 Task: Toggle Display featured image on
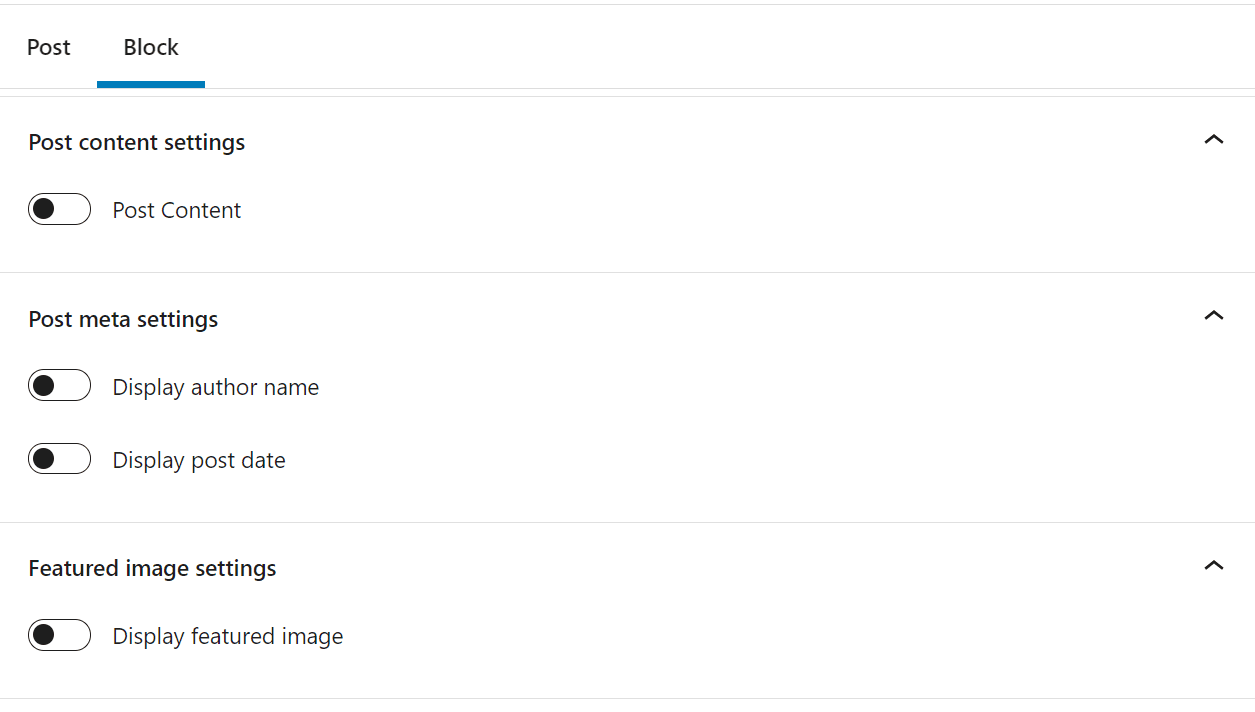pyautogui.click(x=59, y=635)
